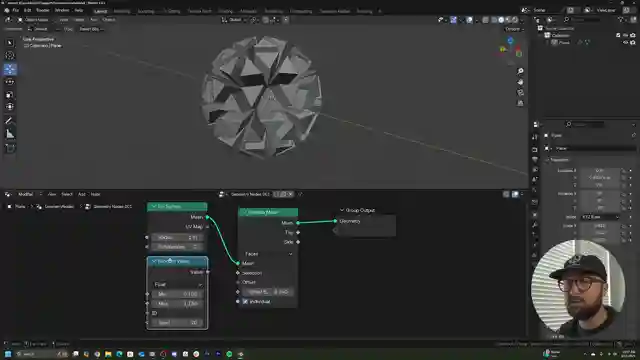Select the Measure ruler tool
640x360 pixels.
10,134
